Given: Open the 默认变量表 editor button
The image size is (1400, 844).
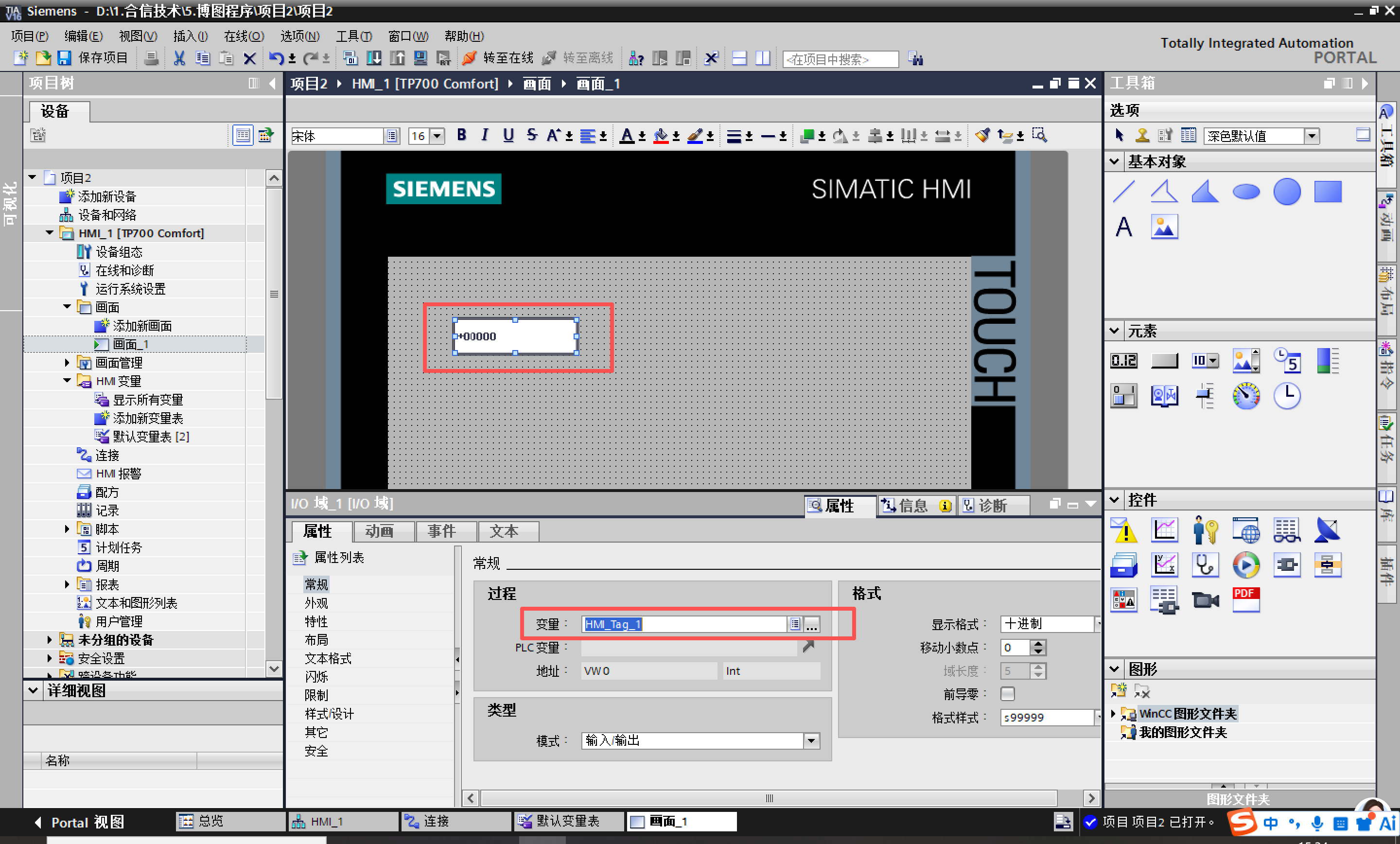Looking at the screenshot, I should 568,821.
